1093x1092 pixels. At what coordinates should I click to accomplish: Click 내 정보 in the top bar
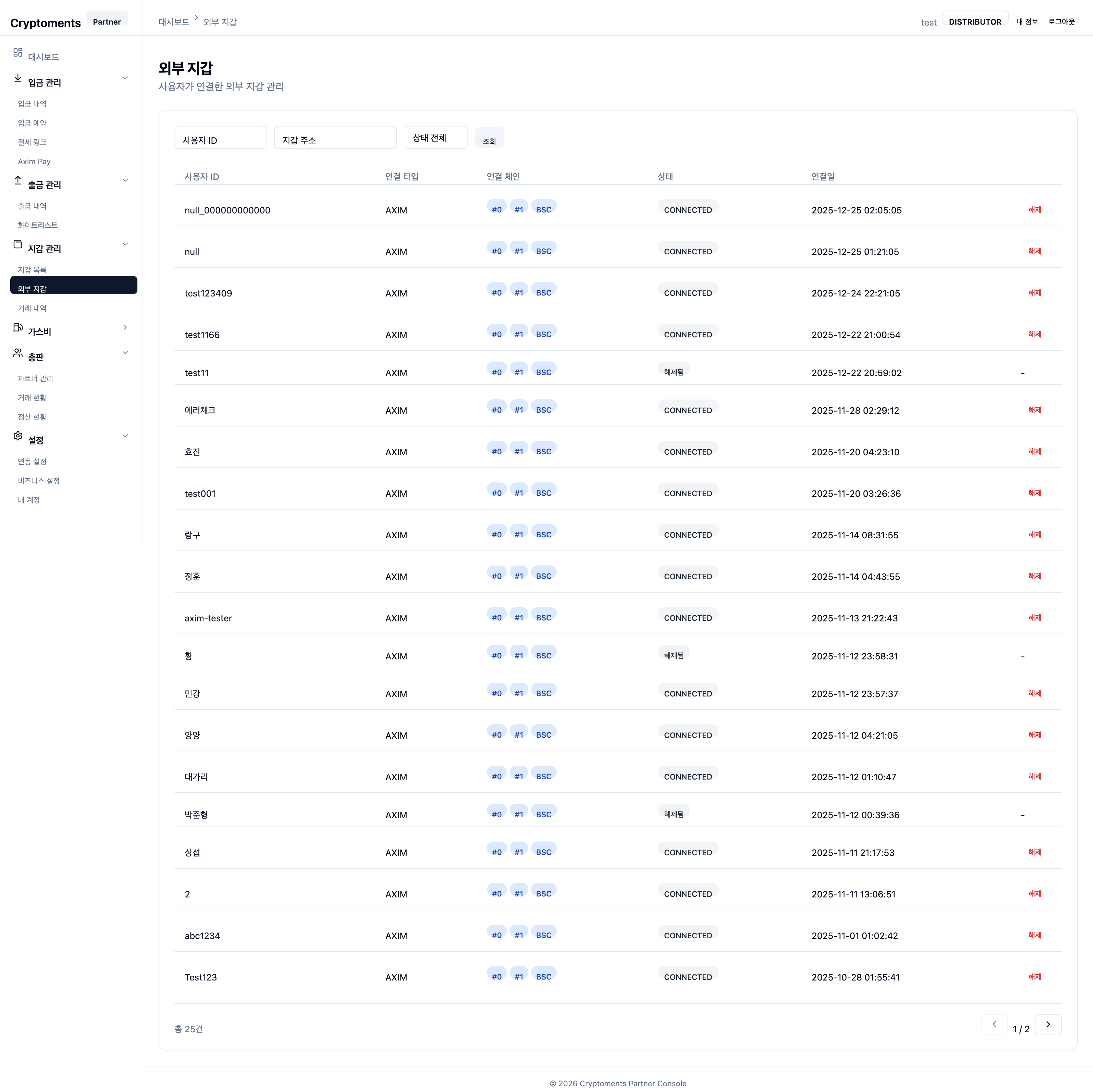[1027, 21]
